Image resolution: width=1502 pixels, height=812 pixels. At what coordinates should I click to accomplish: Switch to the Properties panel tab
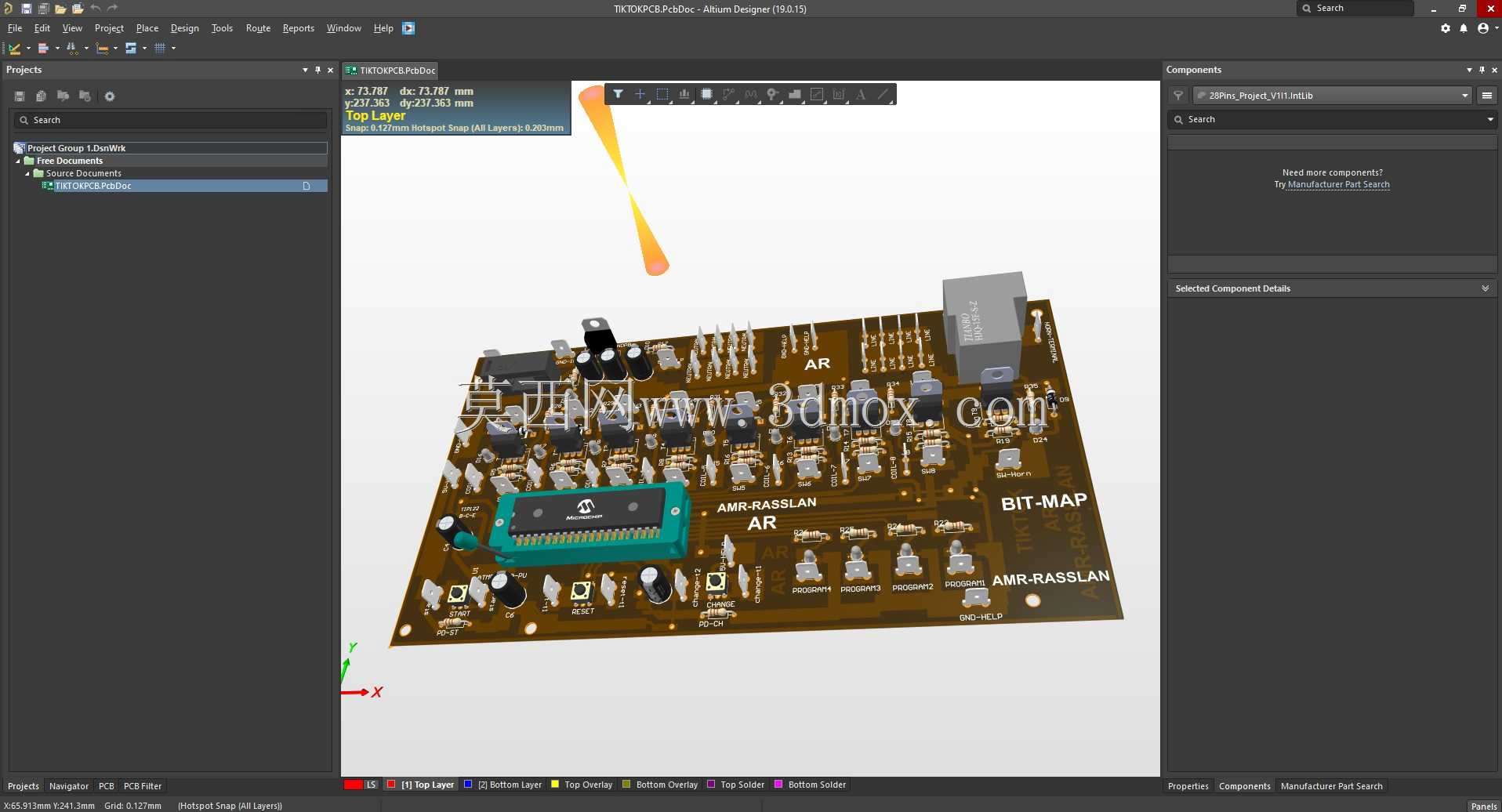pyautogui.click(x=1188, y=786)
